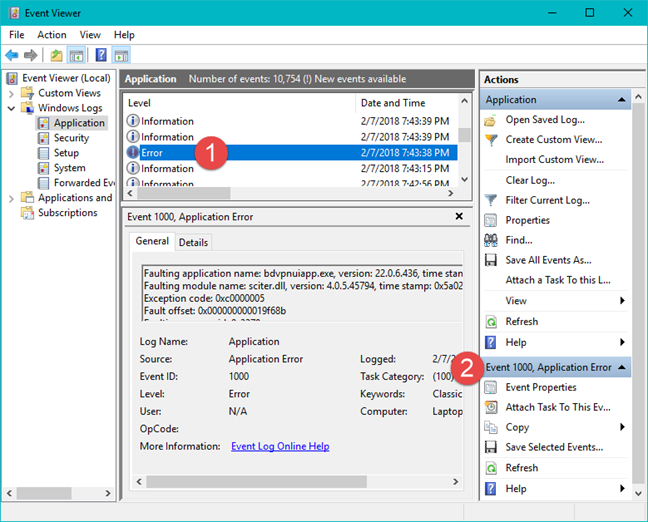Screen dimensions: 648x522
Task: Click the Open Saved Log folder icon
Action: 491,120
